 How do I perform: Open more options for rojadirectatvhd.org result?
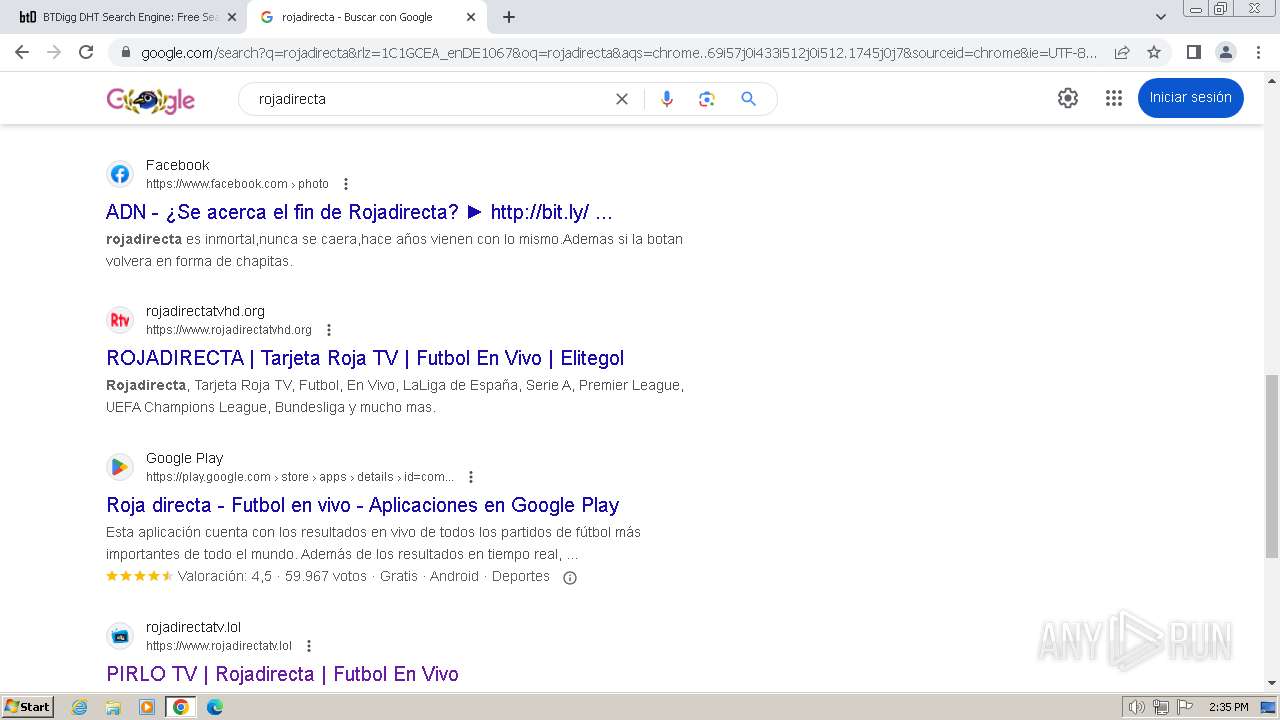329,330
